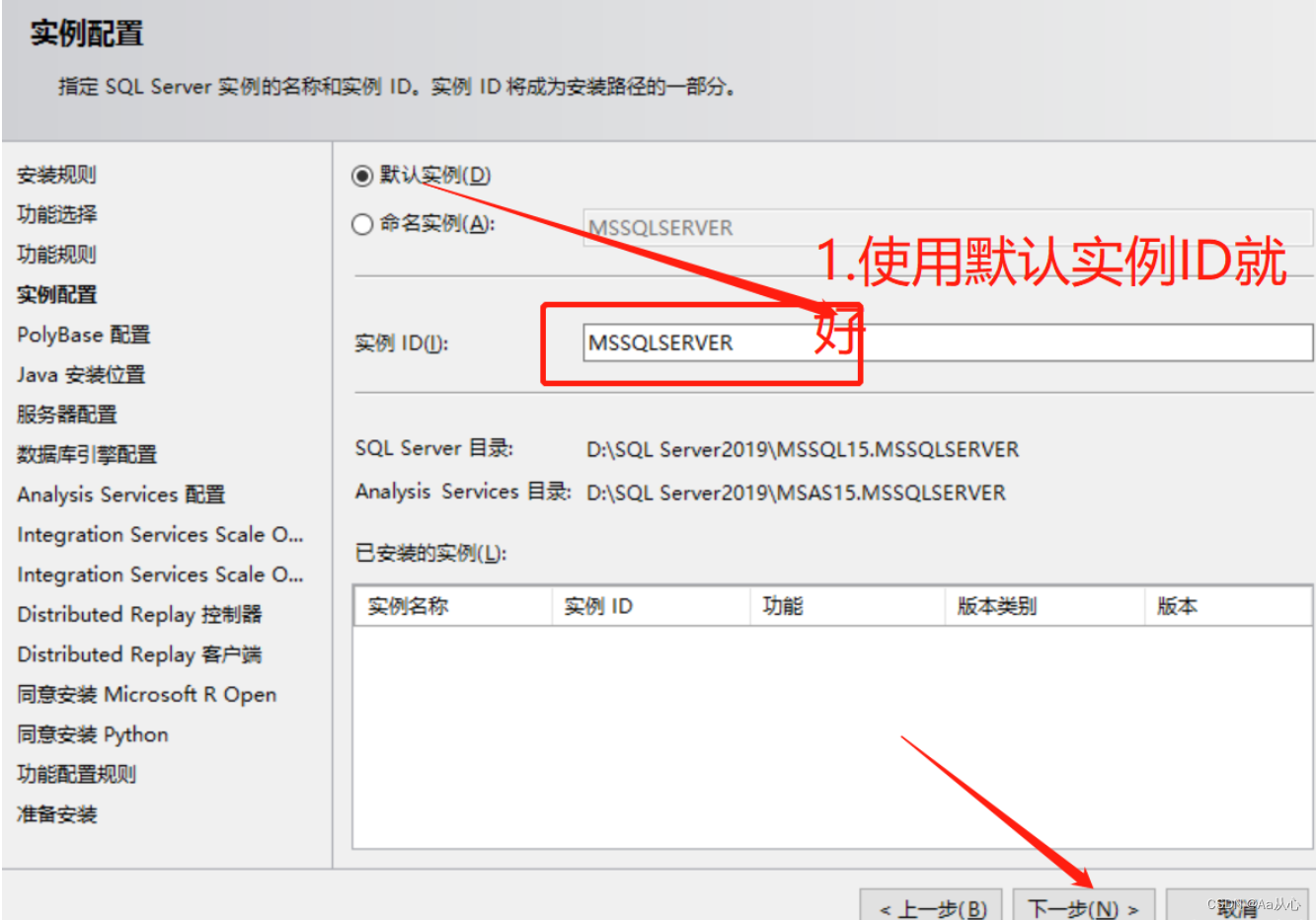Cancel setup with the 取消 button
1316x920 pixels.
pyautogui.click(x=1238, y=907)
